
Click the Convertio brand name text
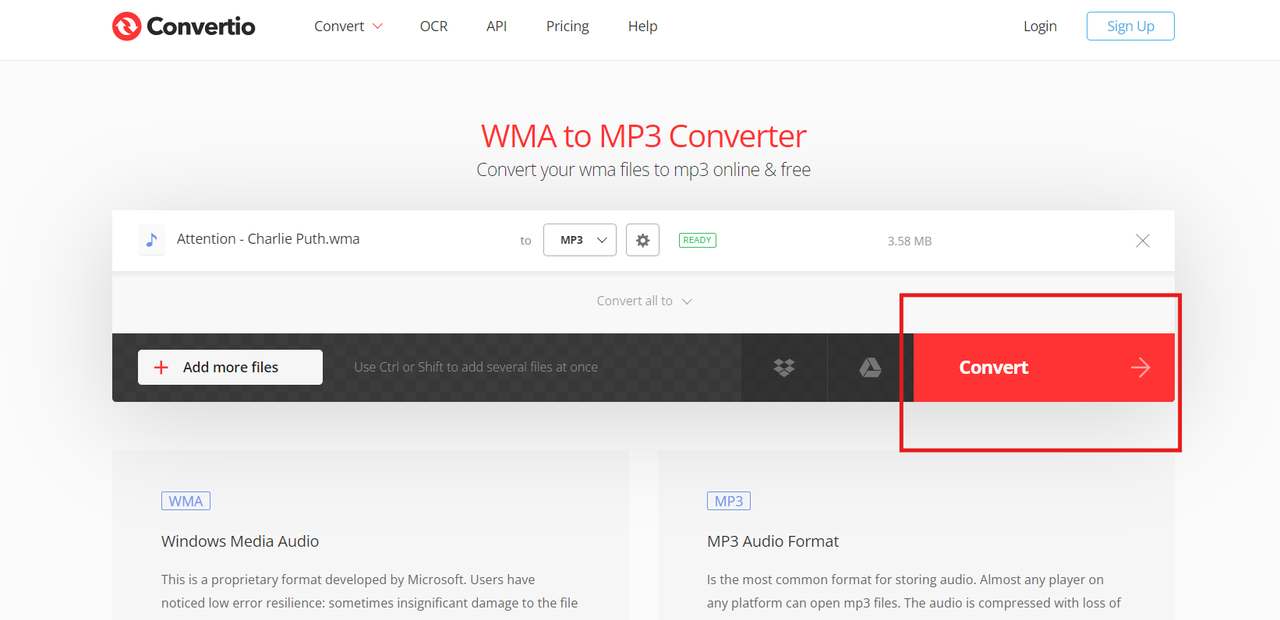[x=201, y=26]
